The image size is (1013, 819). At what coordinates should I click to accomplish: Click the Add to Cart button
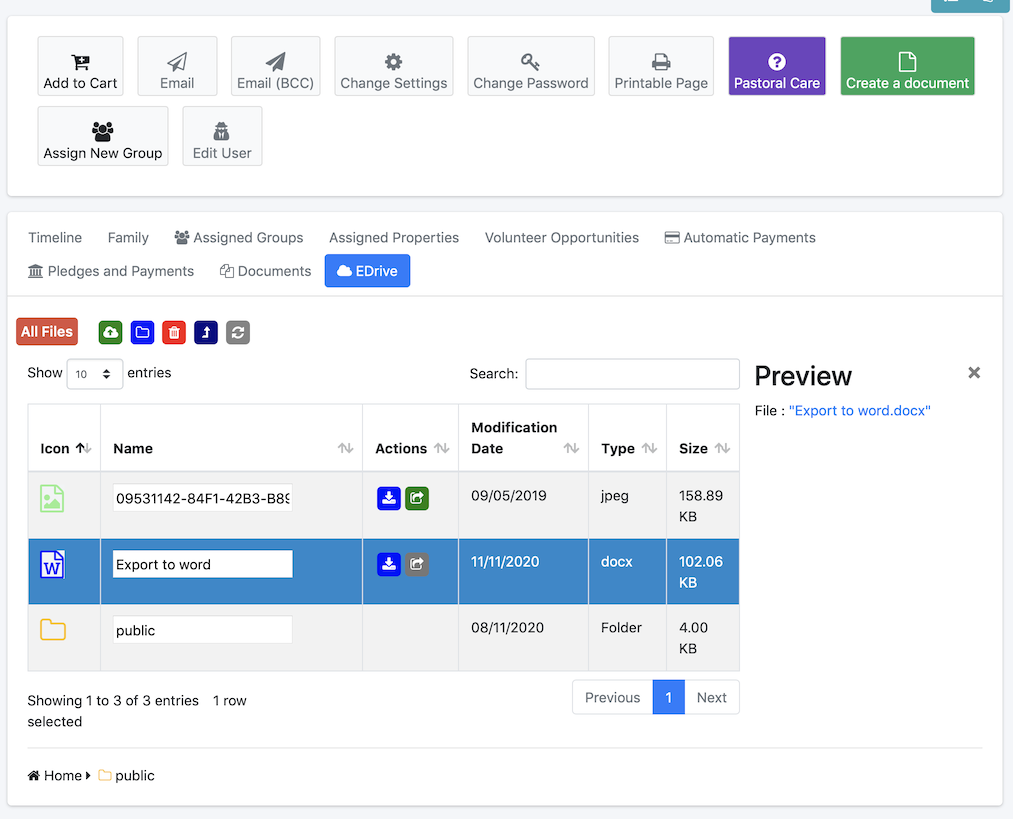click(x=80, y=66)
